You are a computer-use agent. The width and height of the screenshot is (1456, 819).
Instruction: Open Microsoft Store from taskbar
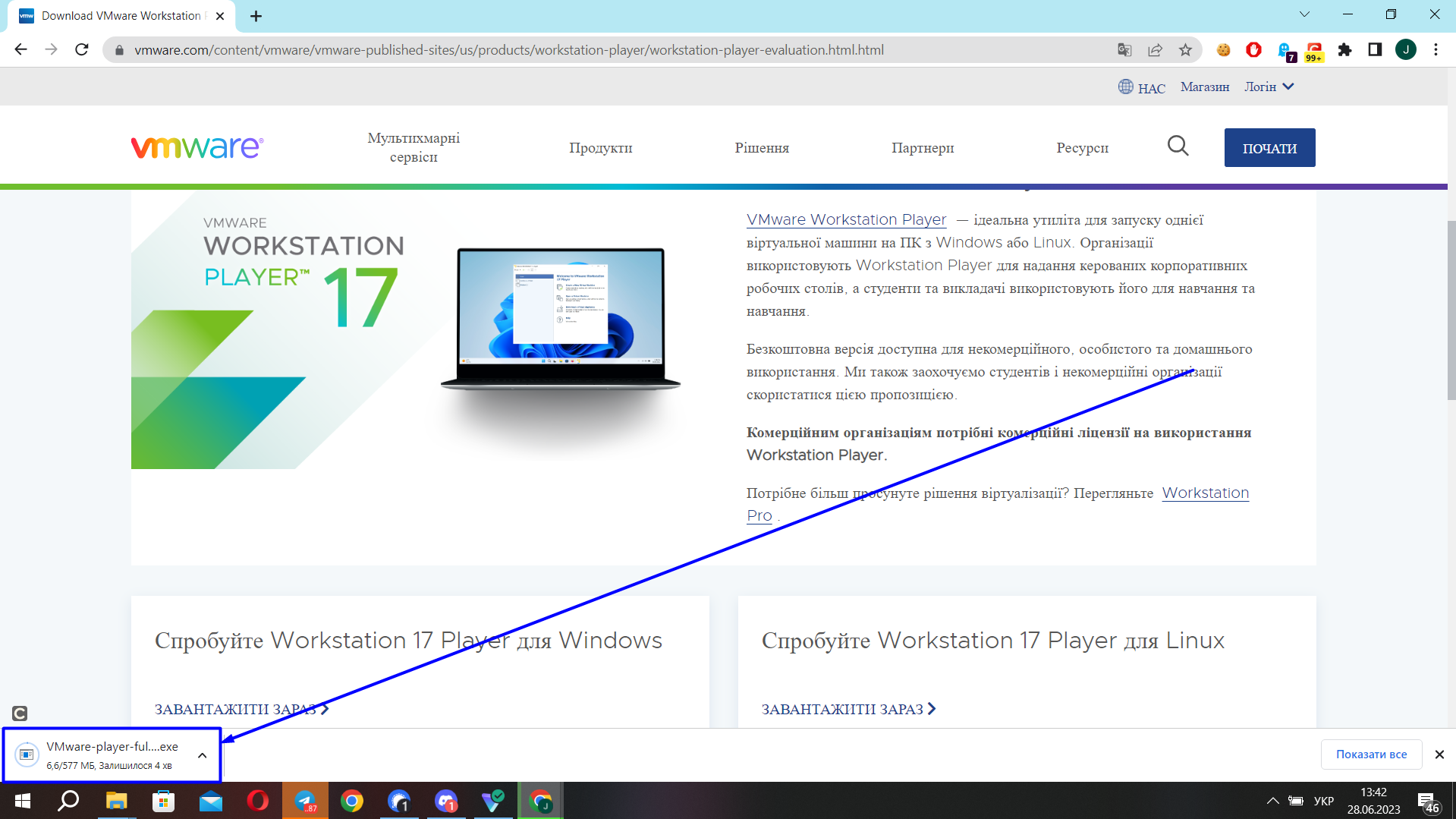(x=163, y=801)
